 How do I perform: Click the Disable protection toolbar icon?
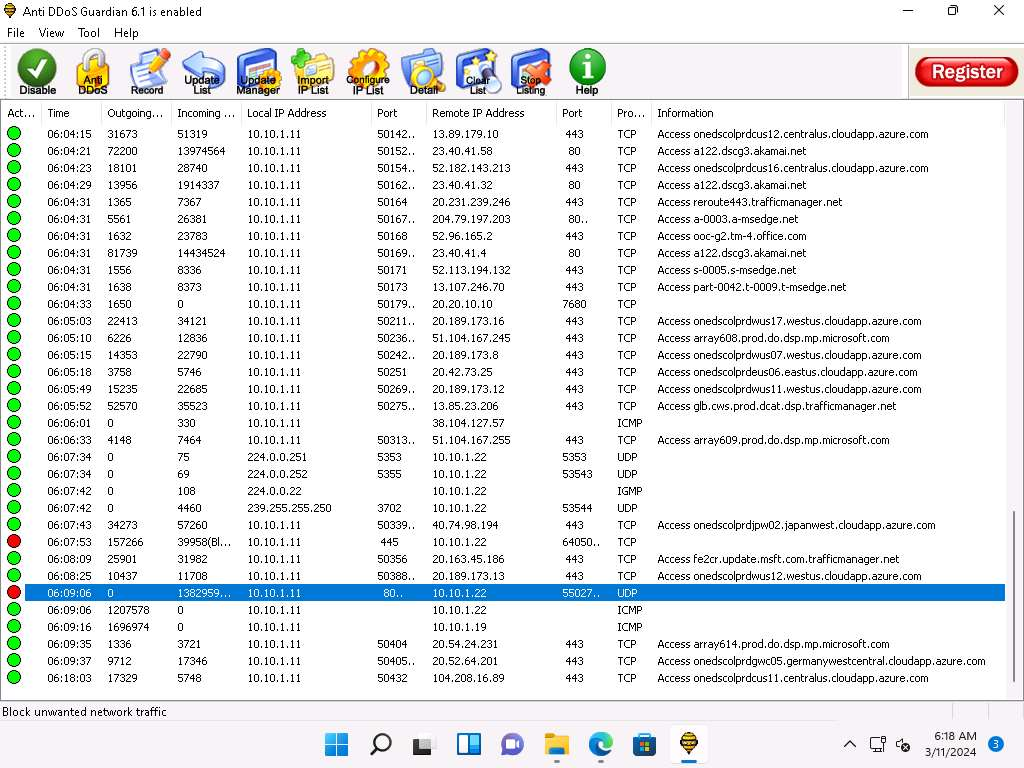tap(38, 72)
